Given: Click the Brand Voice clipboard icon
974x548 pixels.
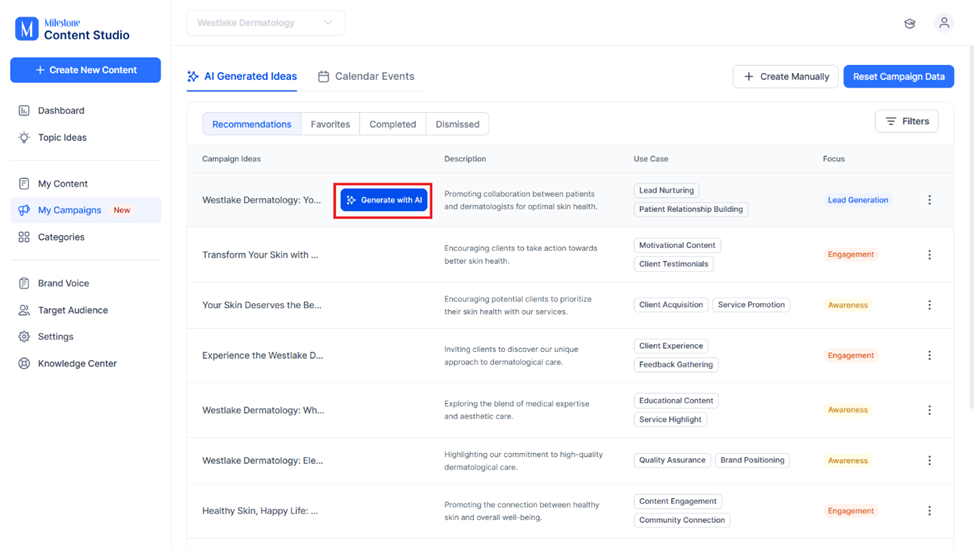Looking at the screenshot, I should 24,283.
